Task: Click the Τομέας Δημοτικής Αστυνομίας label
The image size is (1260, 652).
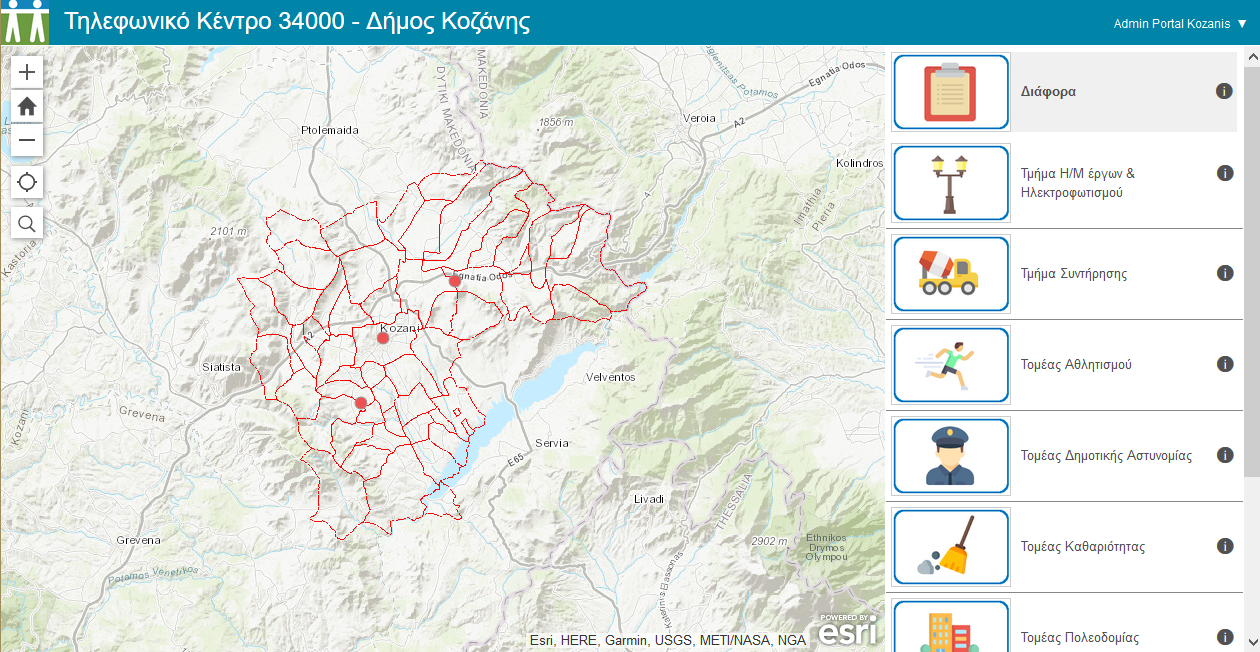Action: click(1106, 456)
